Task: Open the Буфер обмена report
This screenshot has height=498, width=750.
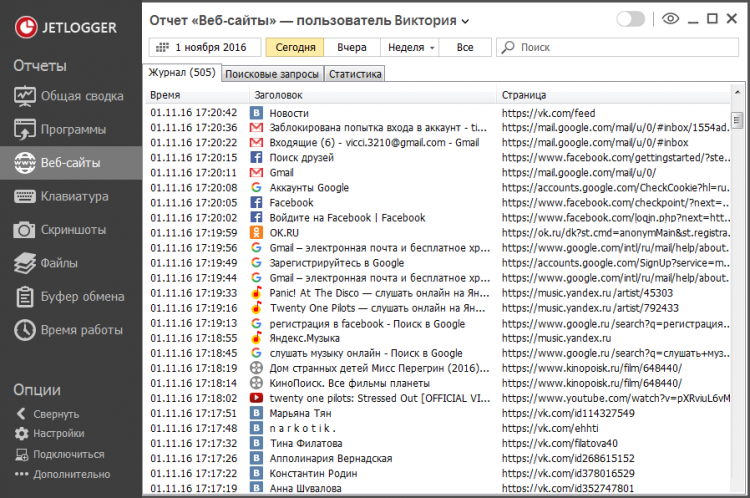Action: click(x=71, y=297)
